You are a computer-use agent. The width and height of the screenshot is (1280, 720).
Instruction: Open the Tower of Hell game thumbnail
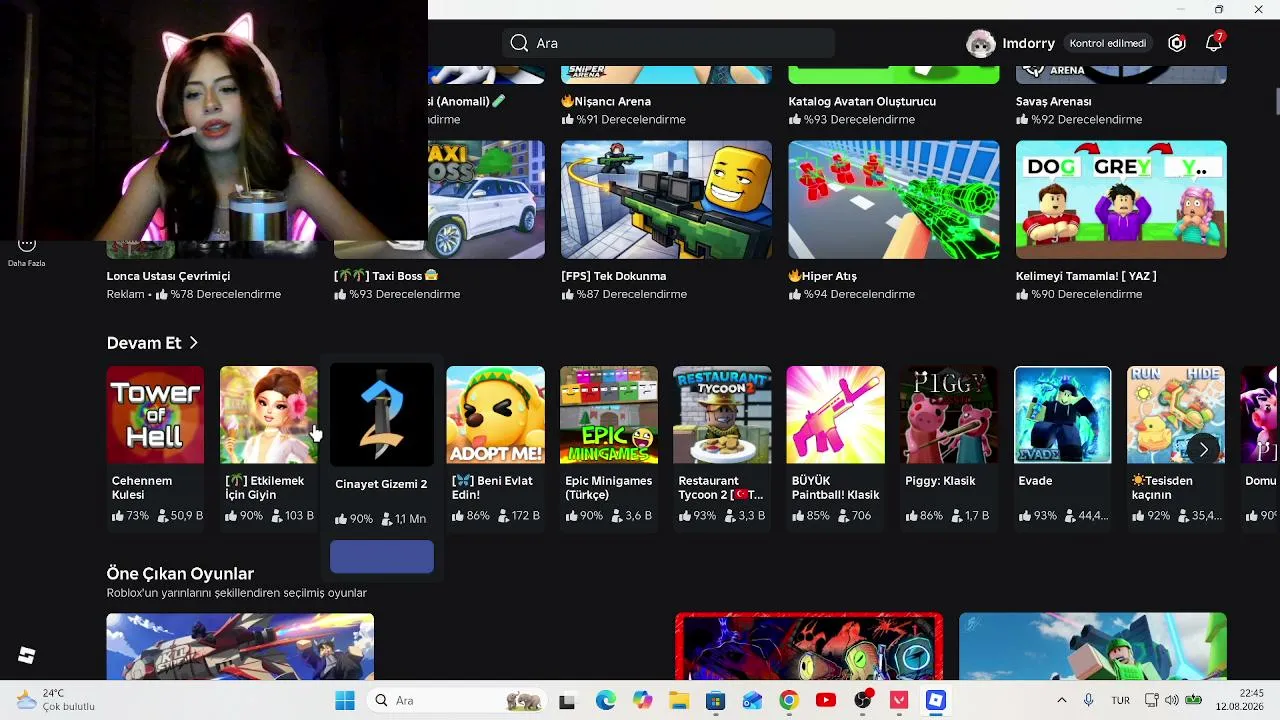click(x=155, y=415)
